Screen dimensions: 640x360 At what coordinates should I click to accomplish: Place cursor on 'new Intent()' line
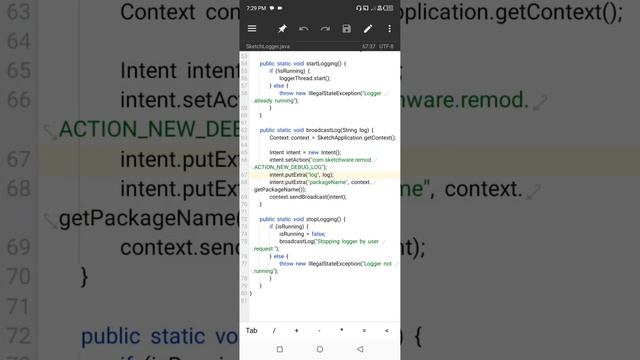pyautogui.click(x=305, y=153)
